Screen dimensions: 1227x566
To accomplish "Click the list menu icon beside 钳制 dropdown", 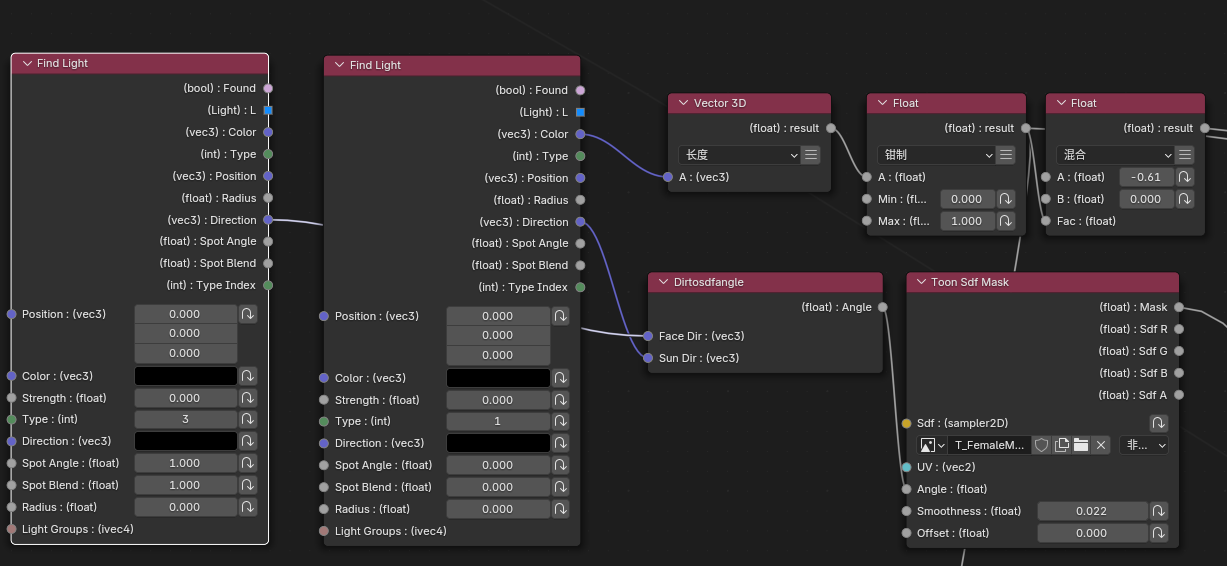I will click(x=1006, y=155).
